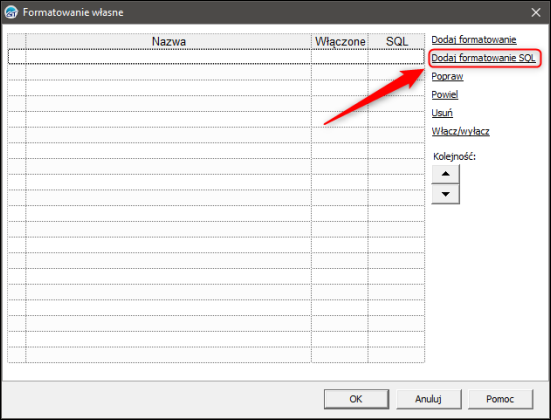
Task: Move item up with Kolejność up arrow
Action: point(445,174)
